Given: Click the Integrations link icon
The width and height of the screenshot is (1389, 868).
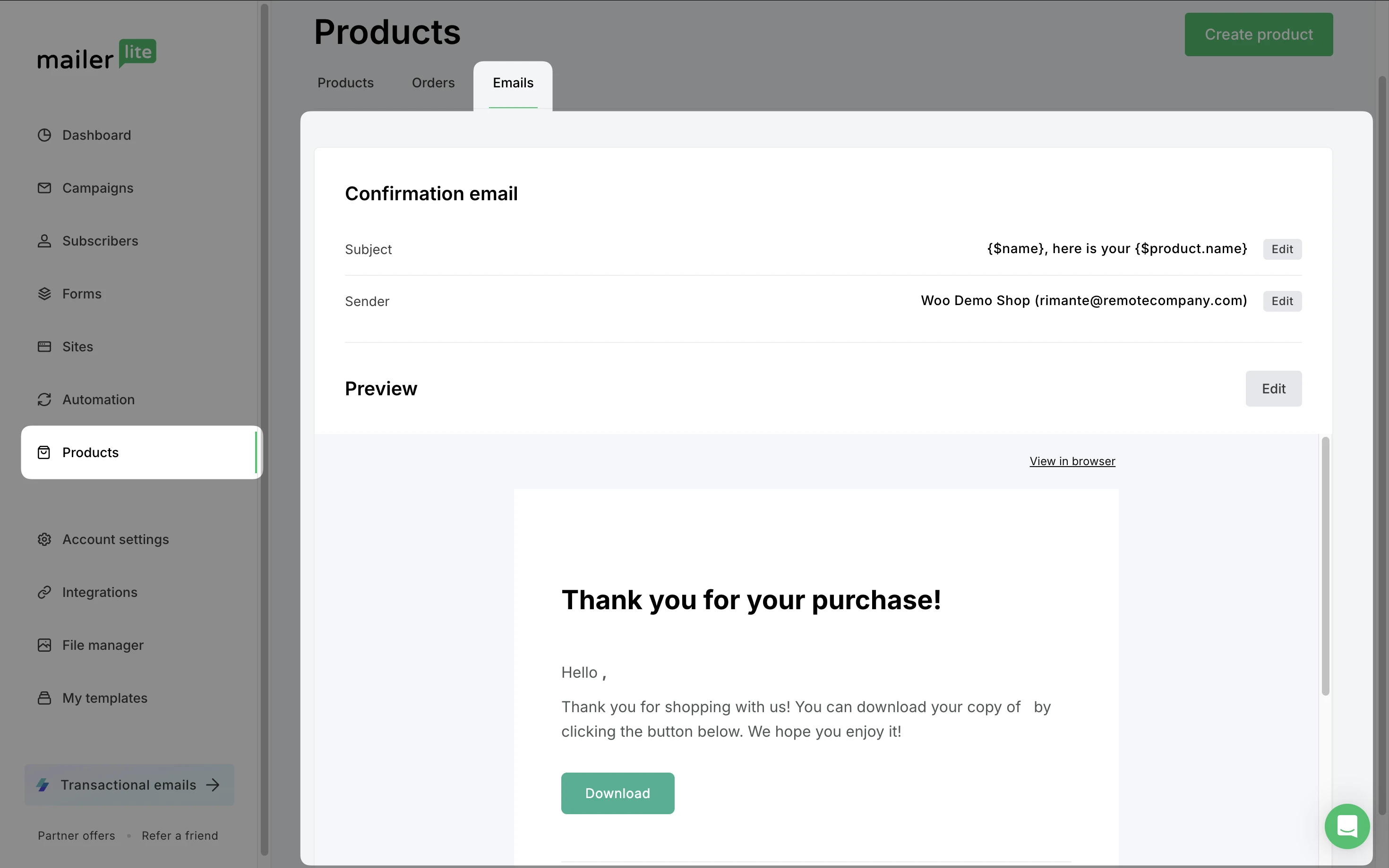Looking at the screenshot, I should tap(44, 593).
